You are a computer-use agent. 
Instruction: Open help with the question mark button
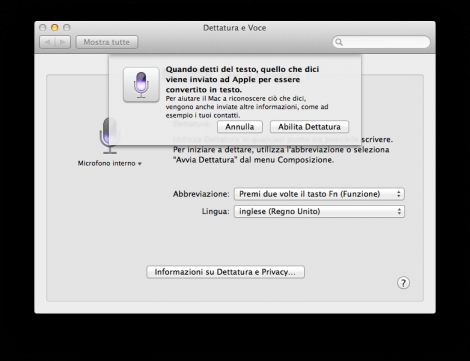point(403,283)
